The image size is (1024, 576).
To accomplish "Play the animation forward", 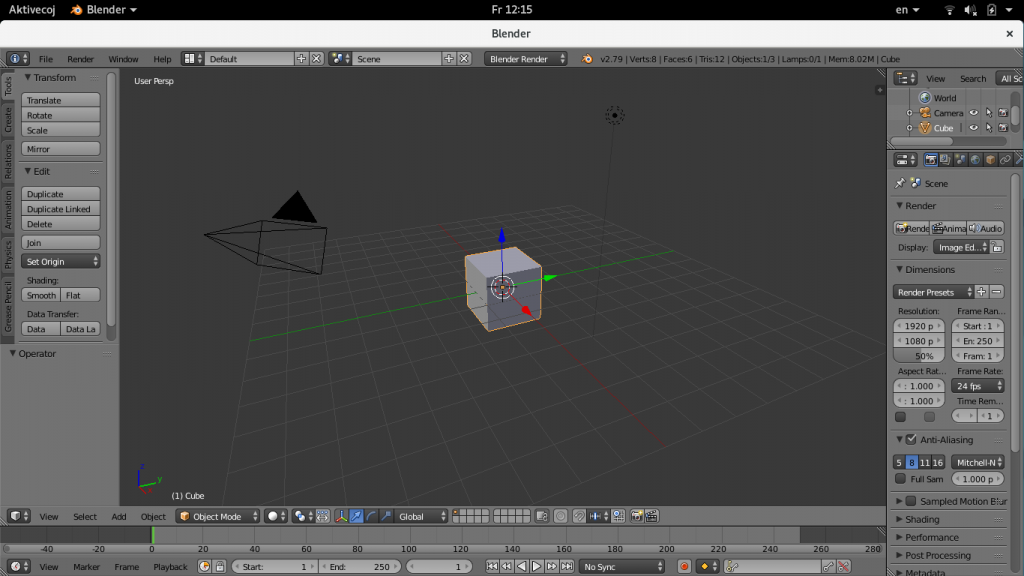I will pos(536,566).
